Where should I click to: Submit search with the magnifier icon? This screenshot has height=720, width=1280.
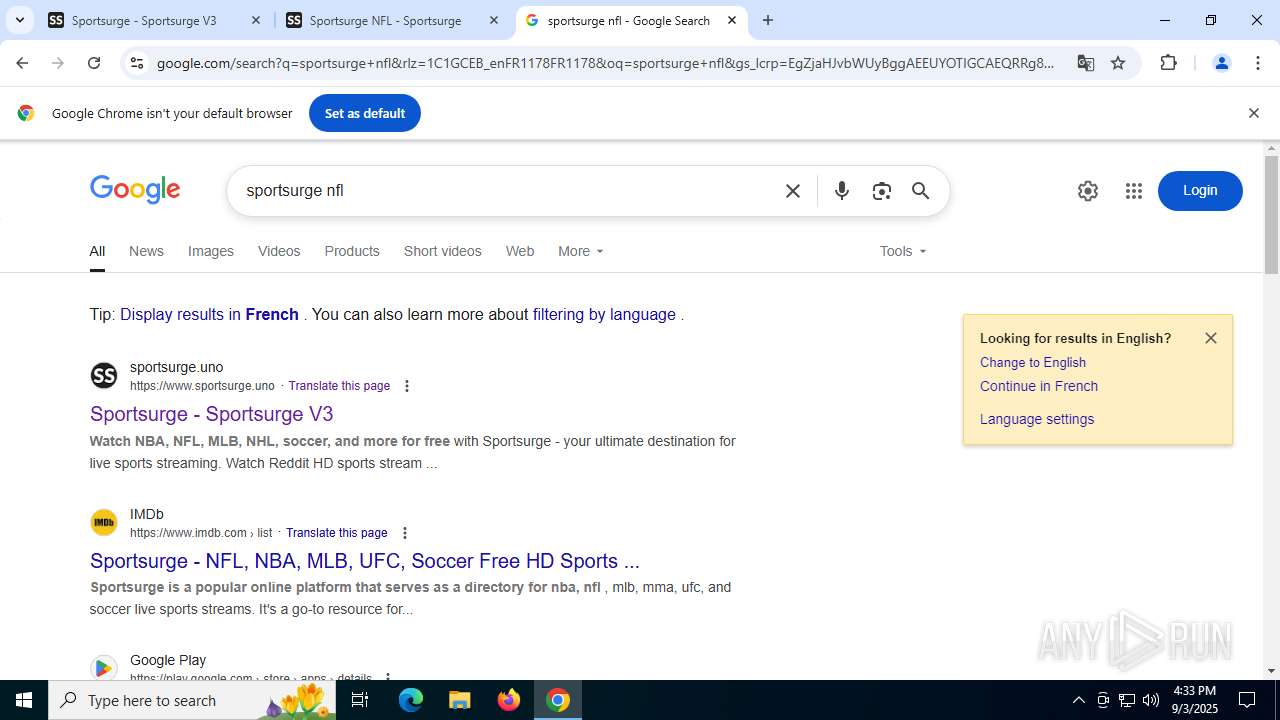pyautogui.click(x=921, y=191)
